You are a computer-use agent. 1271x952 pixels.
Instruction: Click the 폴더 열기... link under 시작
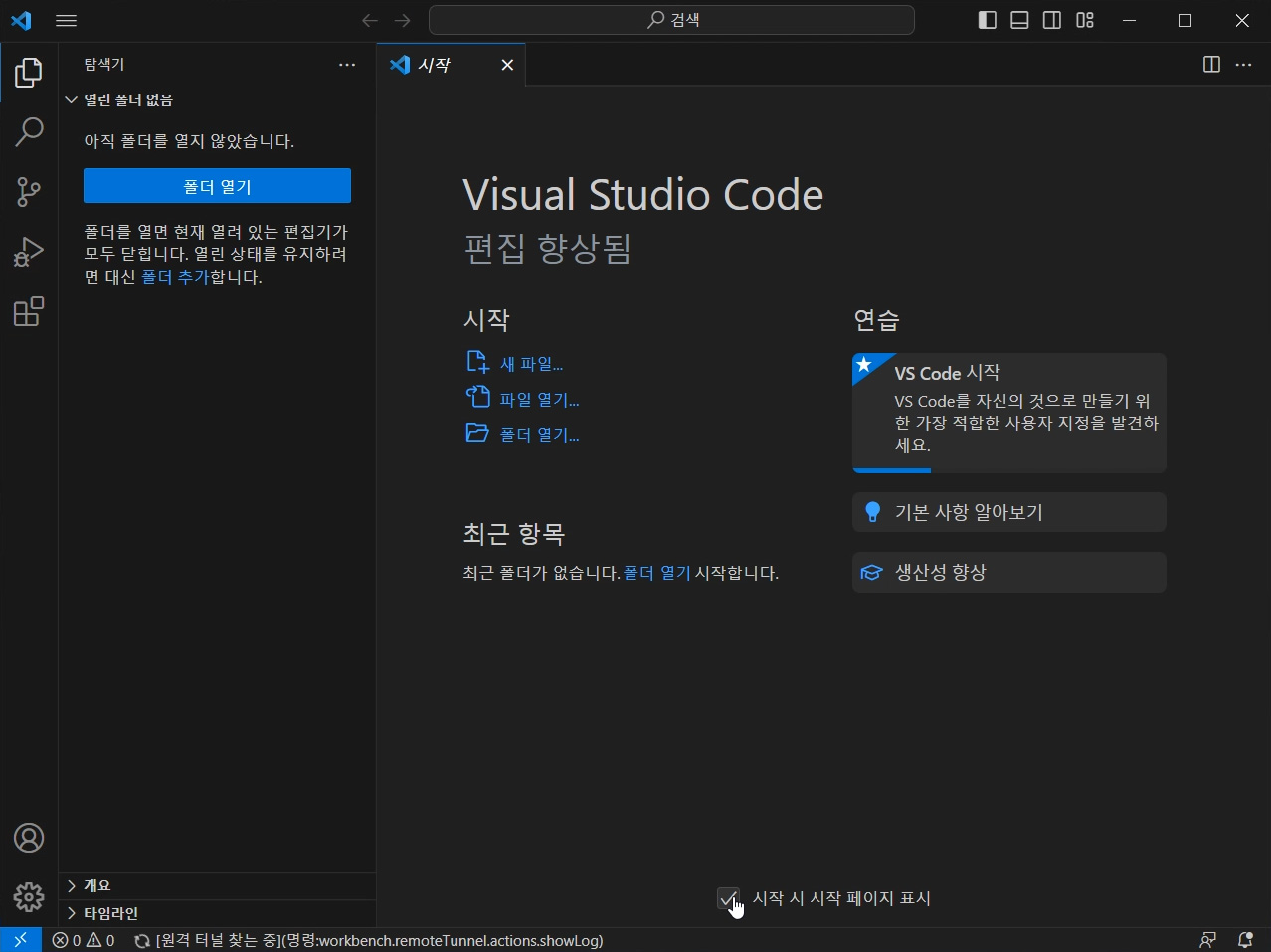539,435
